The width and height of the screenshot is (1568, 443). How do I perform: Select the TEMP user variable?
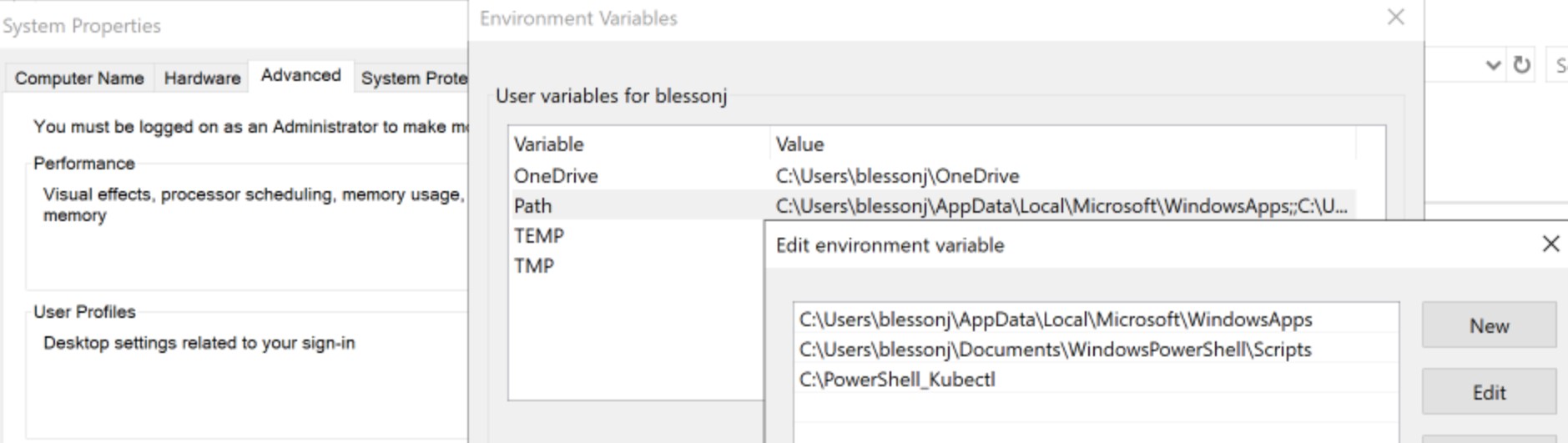[x=539, y=236]
